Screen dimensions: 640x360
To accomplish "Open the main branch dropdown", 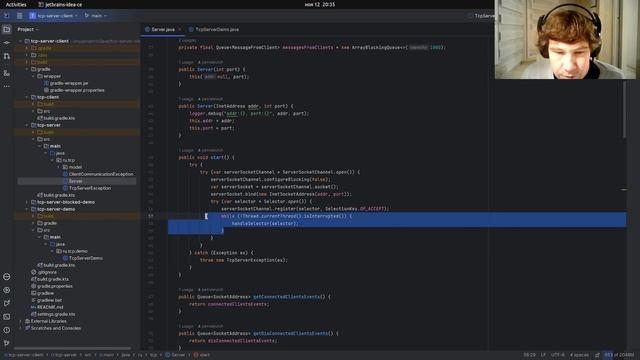I will (x=96, y=16).
